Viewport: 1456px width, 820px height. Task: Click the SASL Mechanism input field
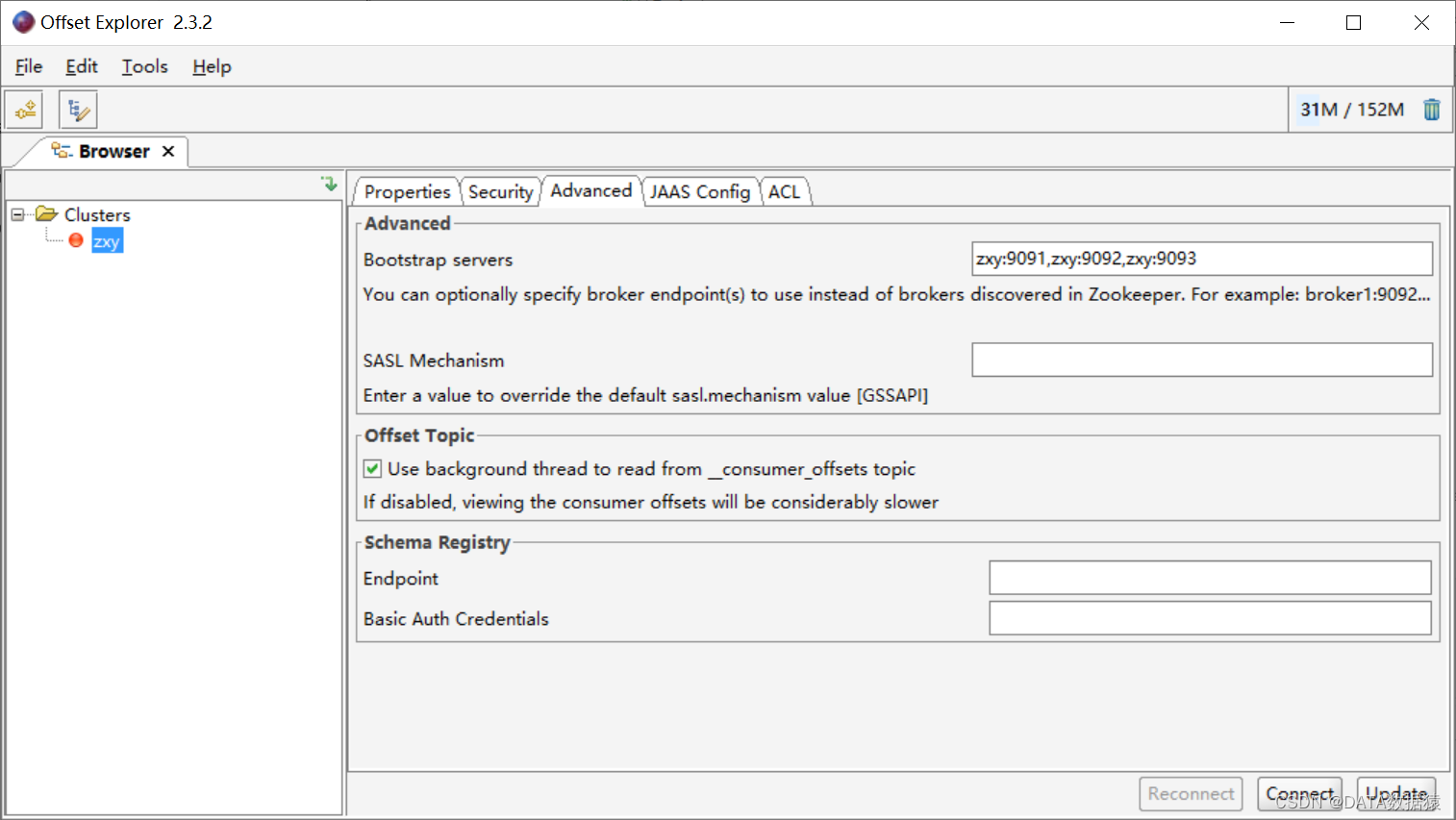[x=1200, y=360]
